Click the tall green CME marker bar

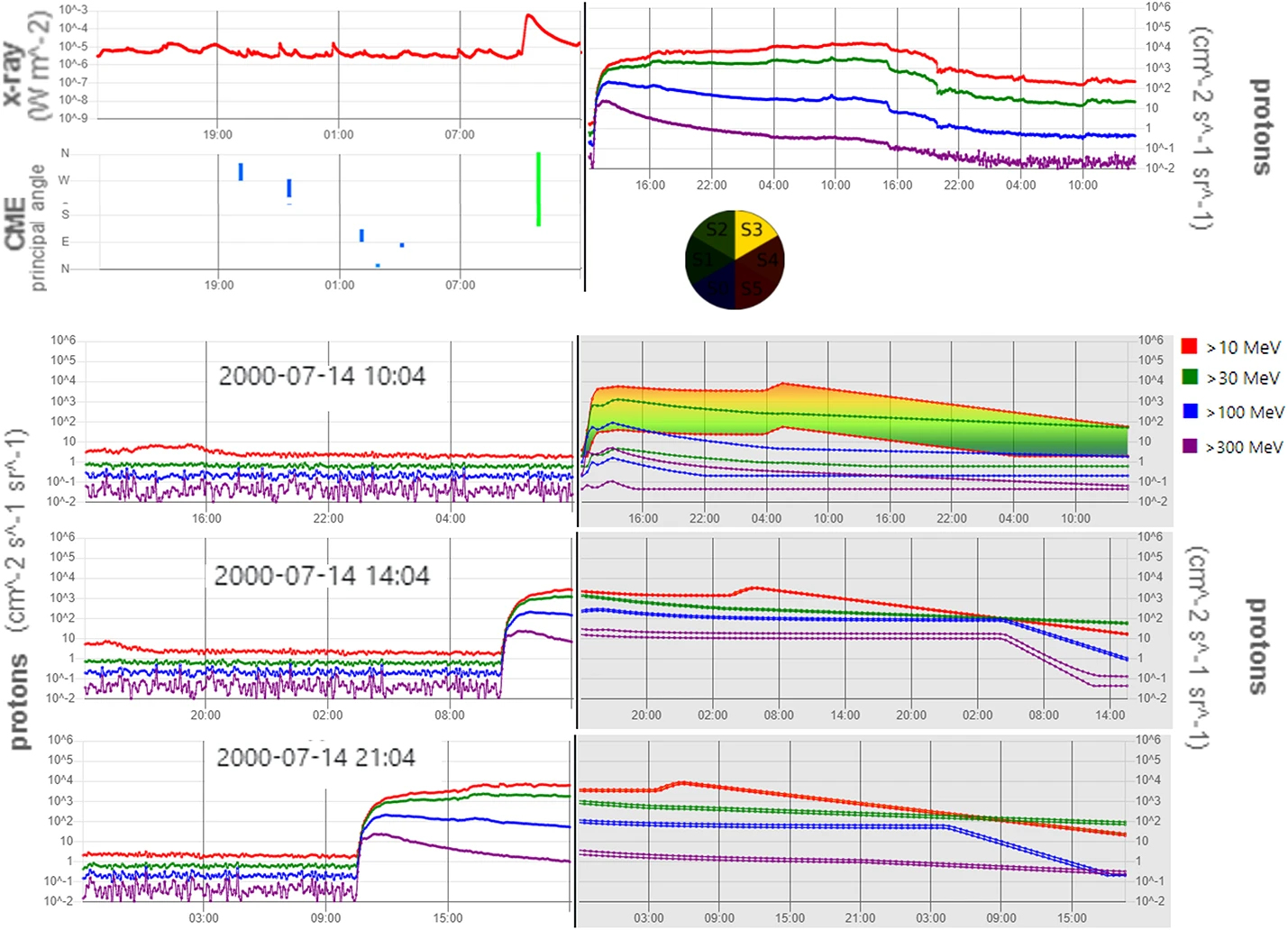tap(538, 189)
